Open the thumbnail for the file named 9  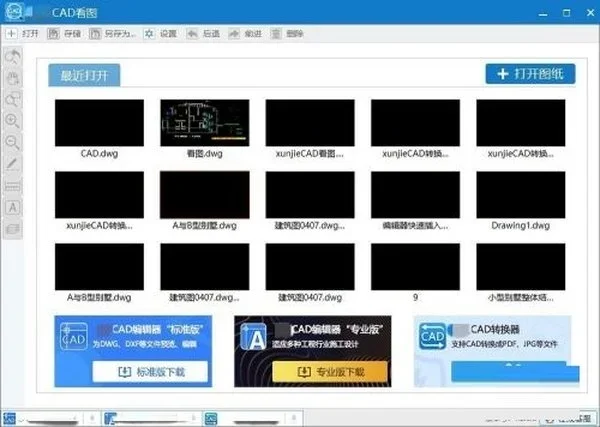pos(416,267)
